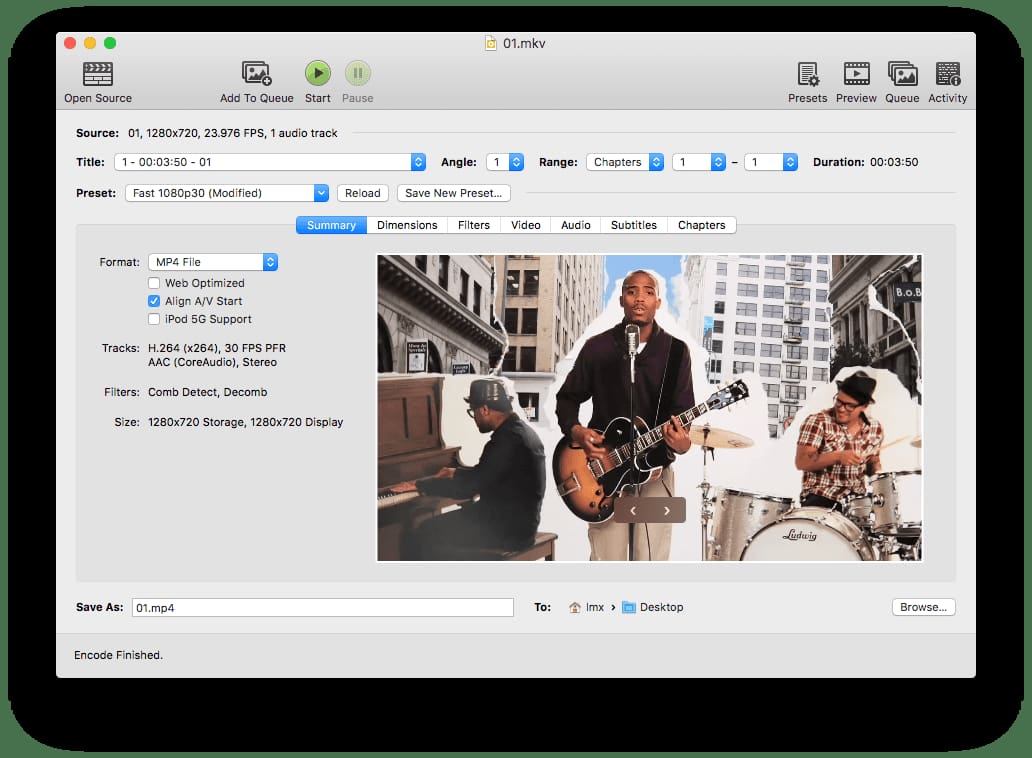Open the Preset dropdown Fast 1080p30
The height and width of the screenshot is (758, 1032).
[x=227, y=193]
